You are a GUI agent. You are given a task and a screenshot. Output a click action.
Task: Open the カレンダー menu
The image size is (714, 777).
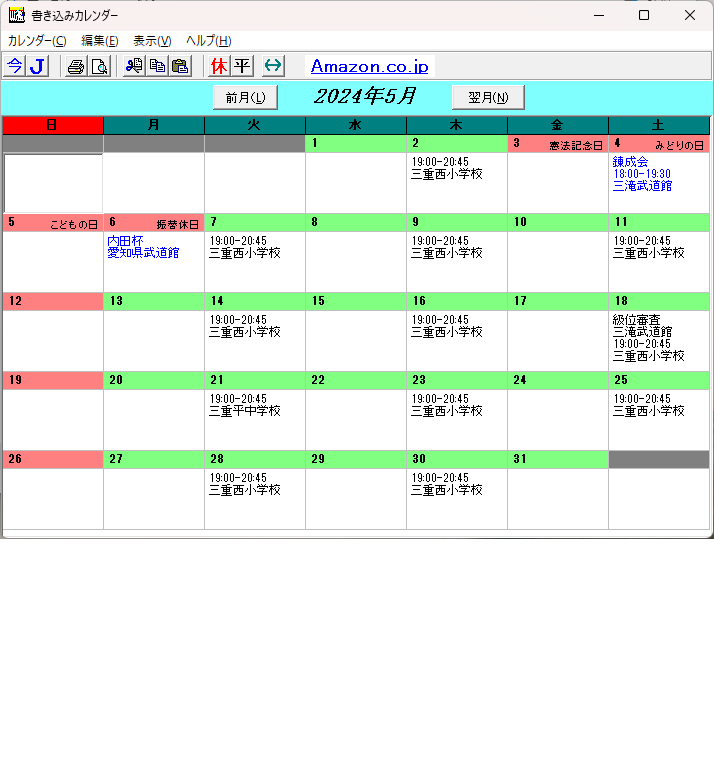(x=37, y=41)
